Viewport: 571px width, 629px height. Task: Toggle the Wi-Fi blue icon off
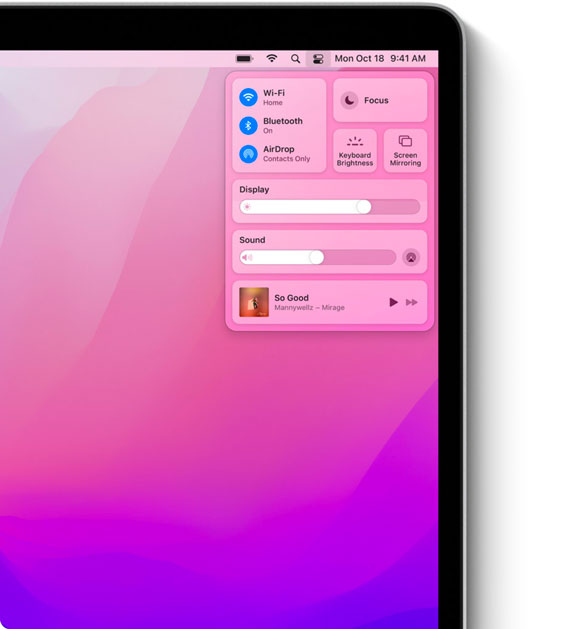(248, 97)
